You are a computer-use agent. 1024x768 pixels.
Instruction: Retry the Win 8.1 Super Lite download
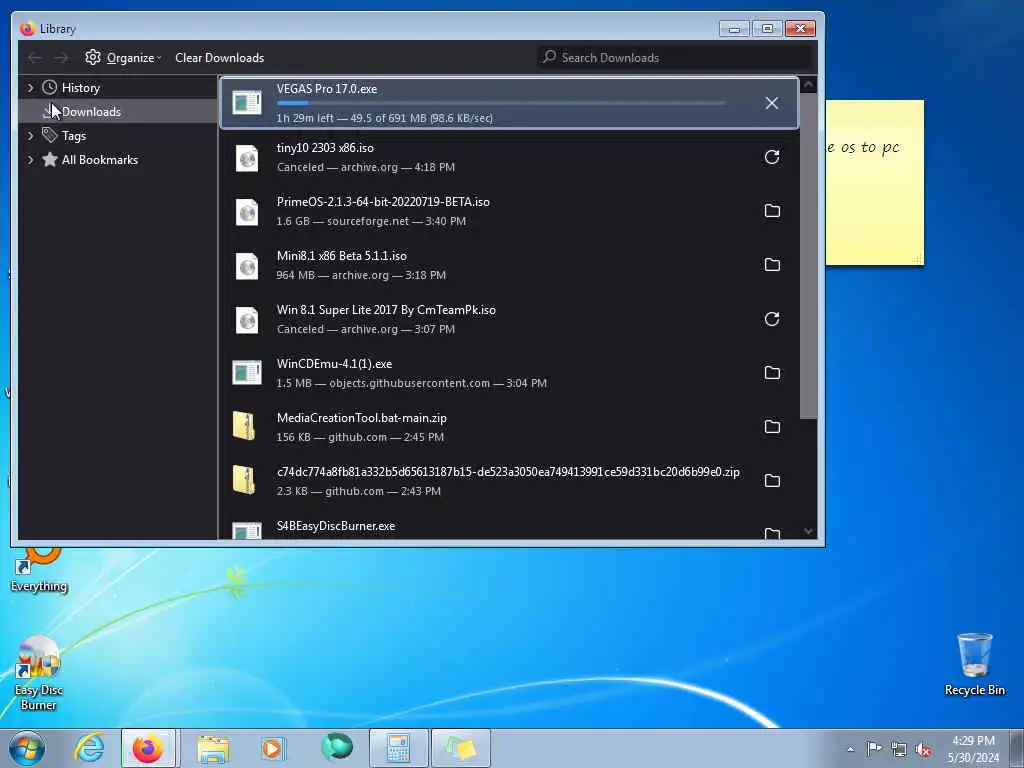pyautogui.click(x=771, y=319)
